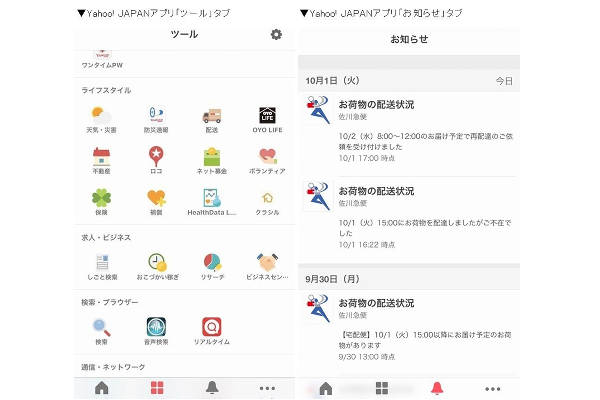Open the しごと検索 job search tool
Screen dimensions: 600x400
click(x=102, y=267)
